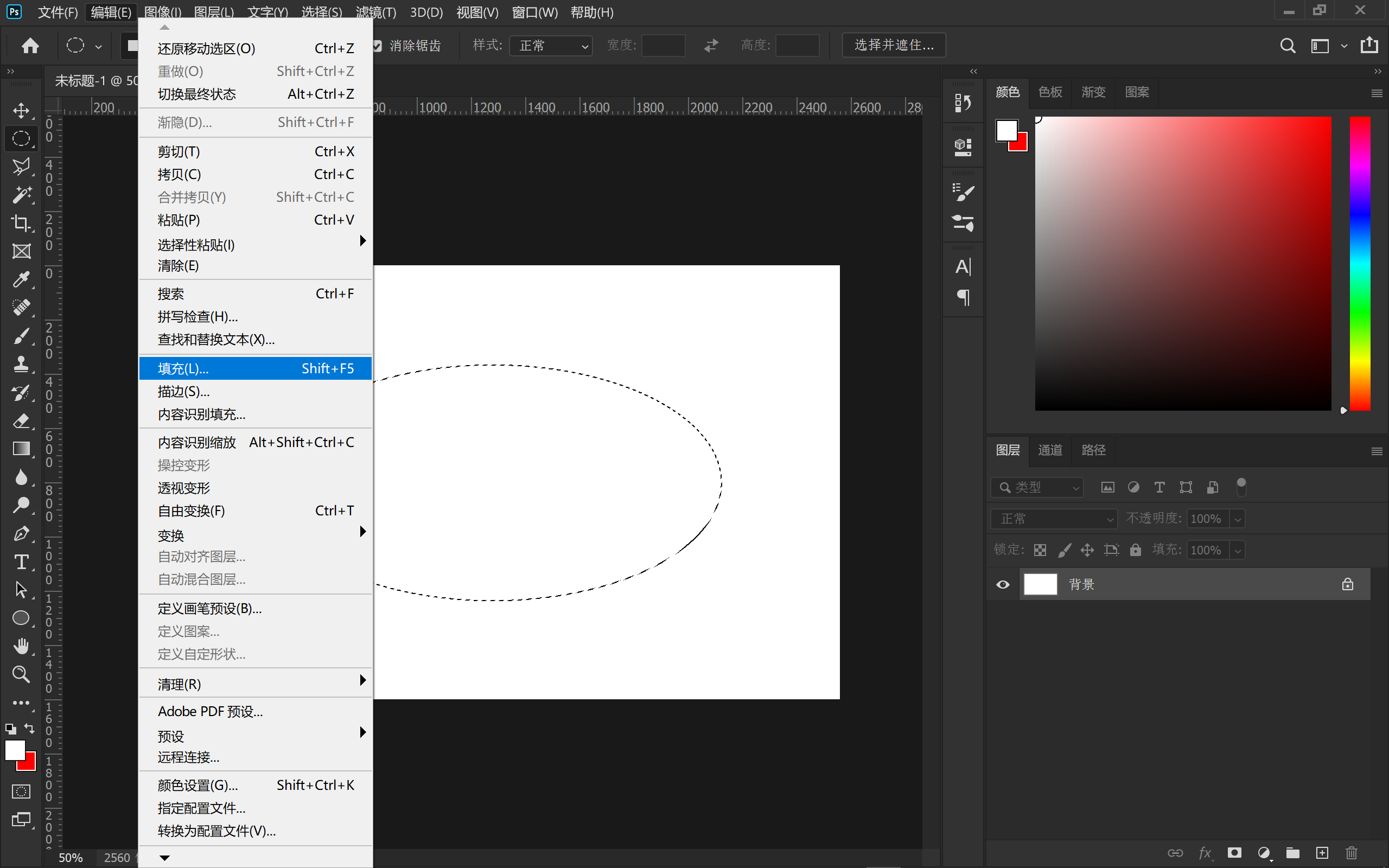Viewport: 1389px width, 868px height.
Task: Click the 选择并遮住... button
Action: click(894, 45)
